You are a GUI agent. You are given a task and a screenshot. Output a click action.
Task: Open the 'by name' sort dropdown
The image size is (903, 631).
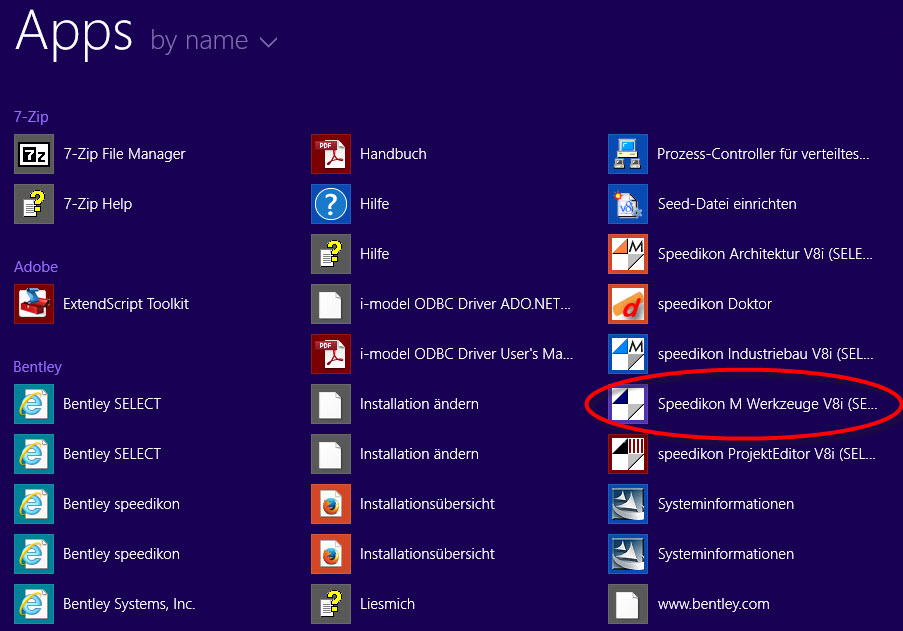[214, 41]
